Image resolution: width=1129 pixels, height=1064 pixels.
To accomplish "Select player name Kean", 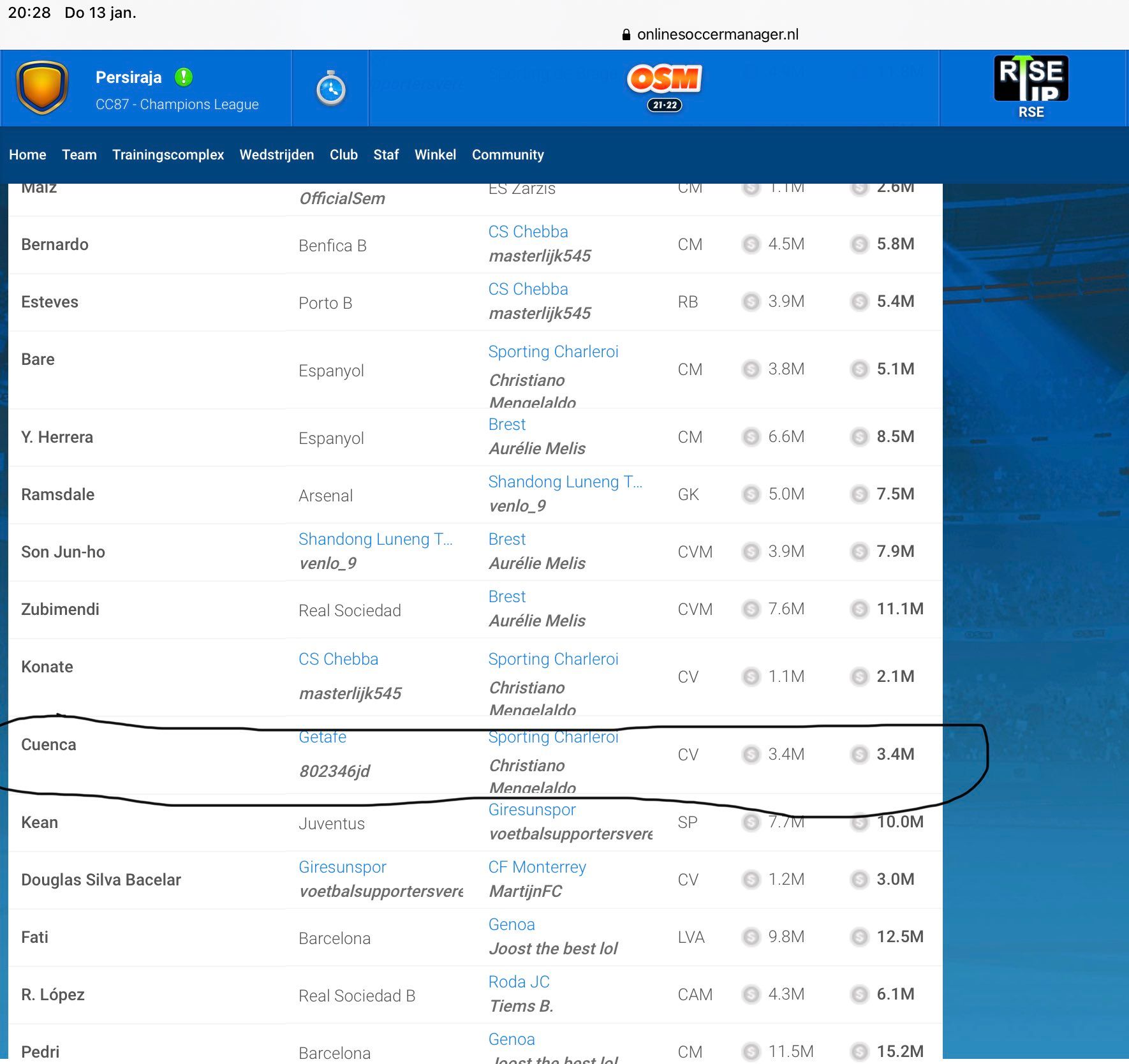I will click(40, 822).
